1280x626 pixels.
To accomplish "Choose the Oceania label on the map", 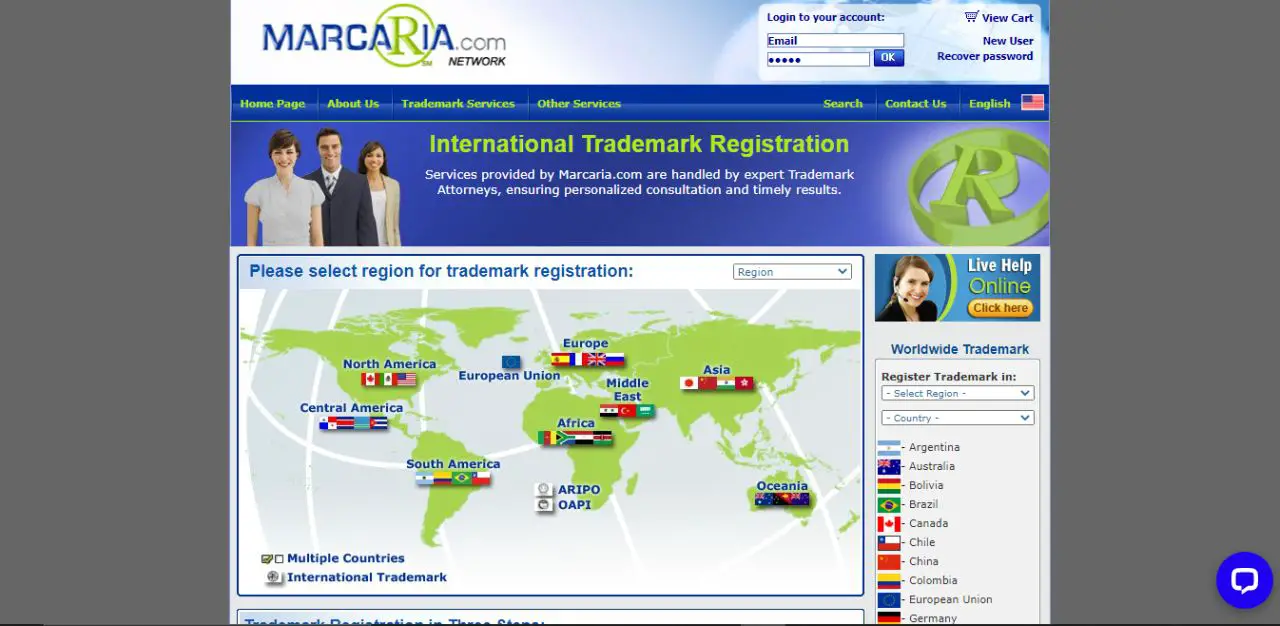I will 782,486.
